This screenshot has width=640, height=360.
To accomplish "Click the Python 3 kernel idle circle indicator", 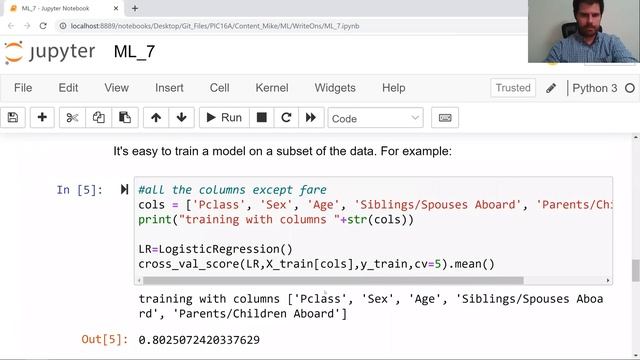I will pos(630,88).
